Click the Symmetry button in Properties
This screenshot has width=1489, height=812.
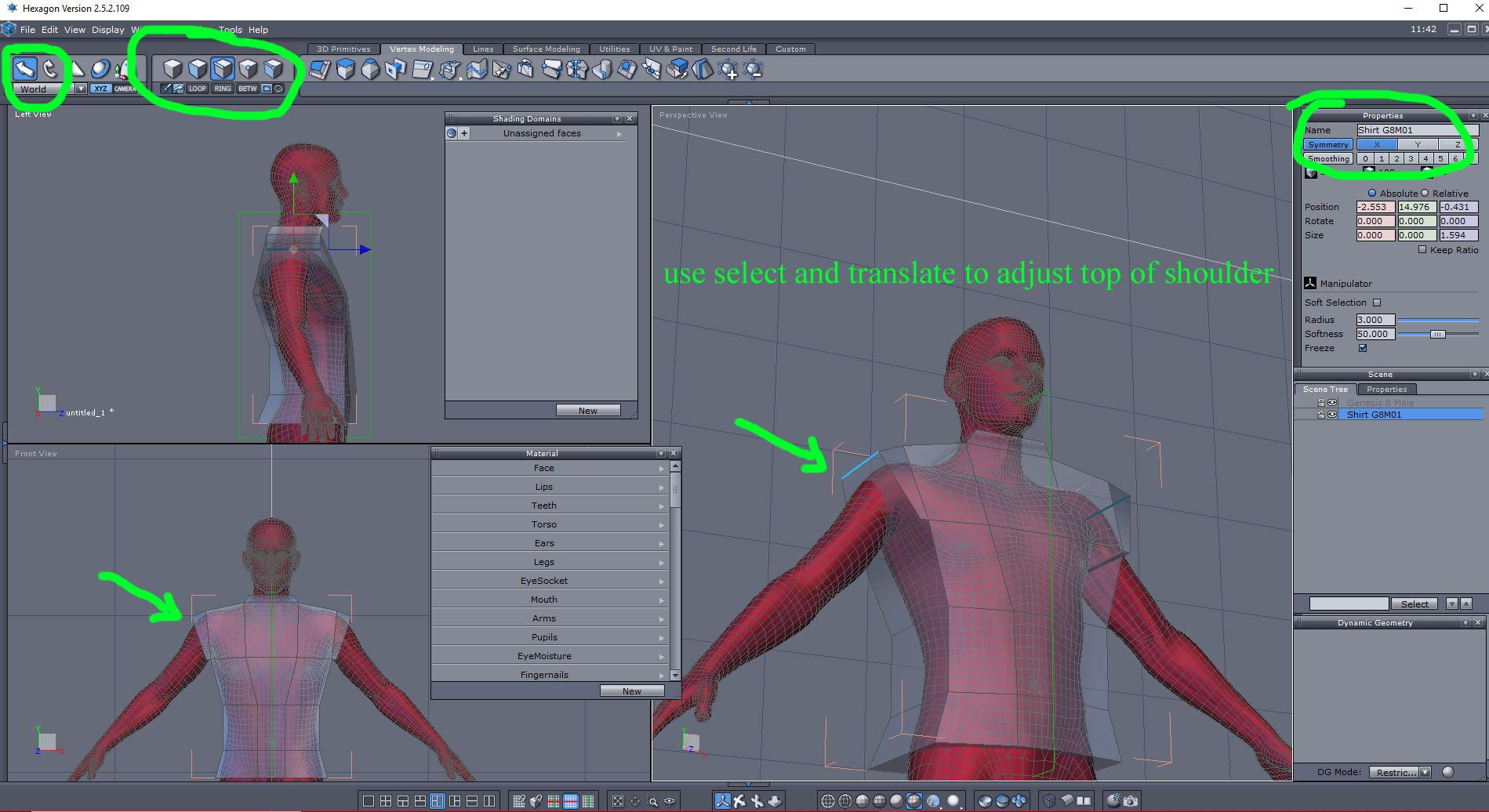point(1327,144)
